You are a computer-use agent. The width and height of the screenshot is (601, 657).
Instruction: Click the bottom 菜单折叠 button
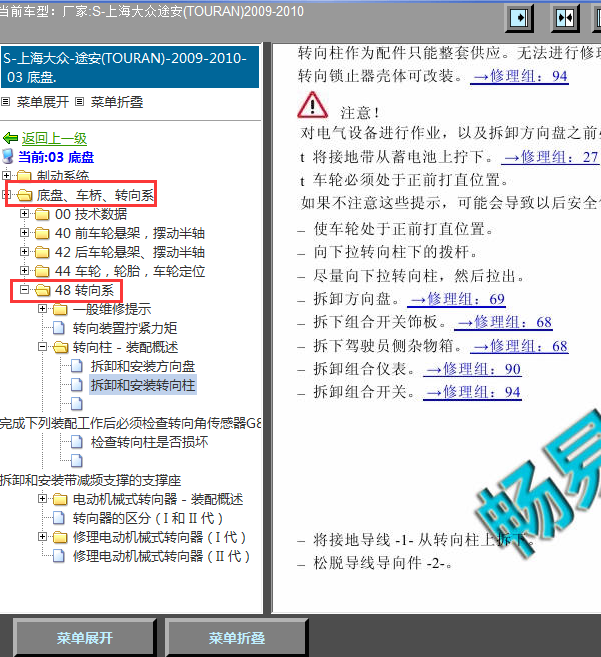tap(237, 638)
